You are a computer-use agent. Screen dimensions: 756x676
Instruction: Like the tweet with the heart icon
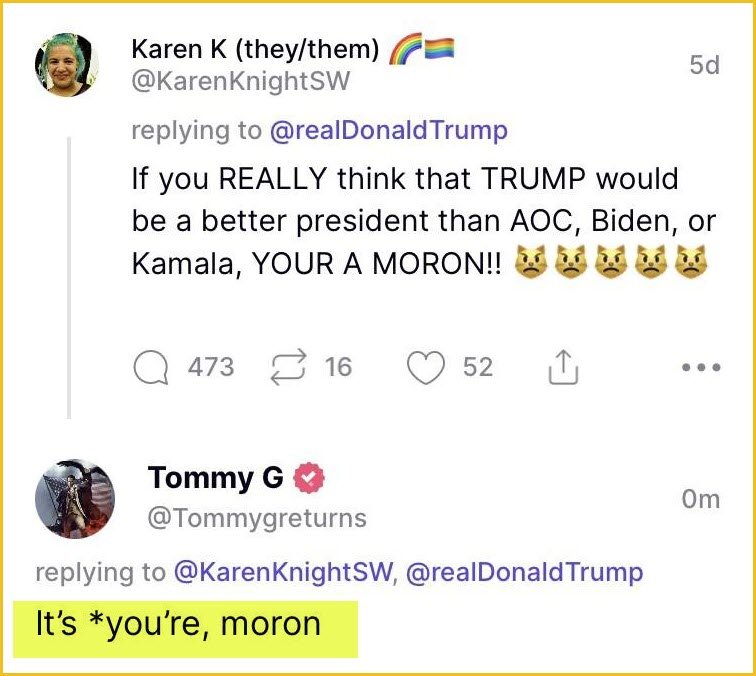425,368
